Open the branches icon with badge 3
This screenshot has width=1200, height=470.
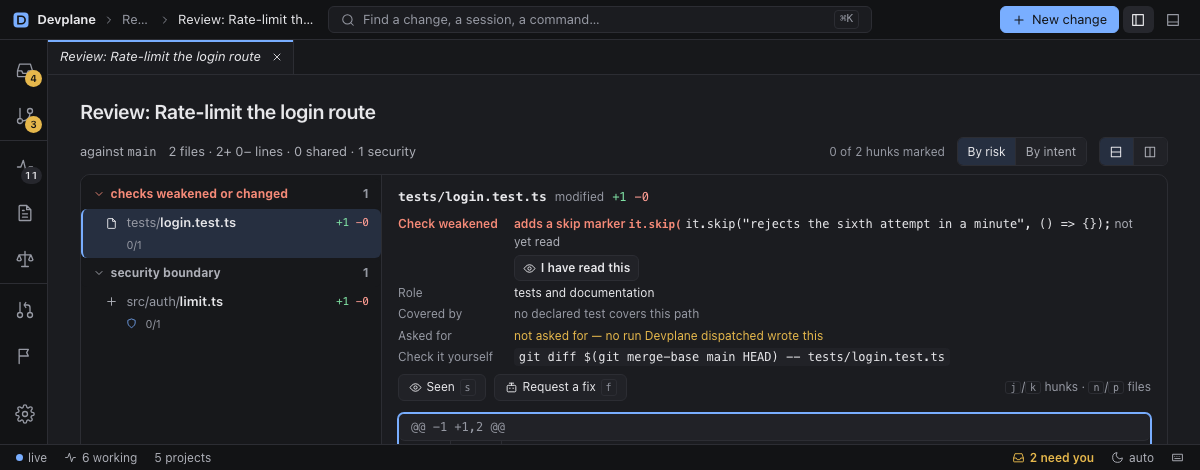point(25,117)
